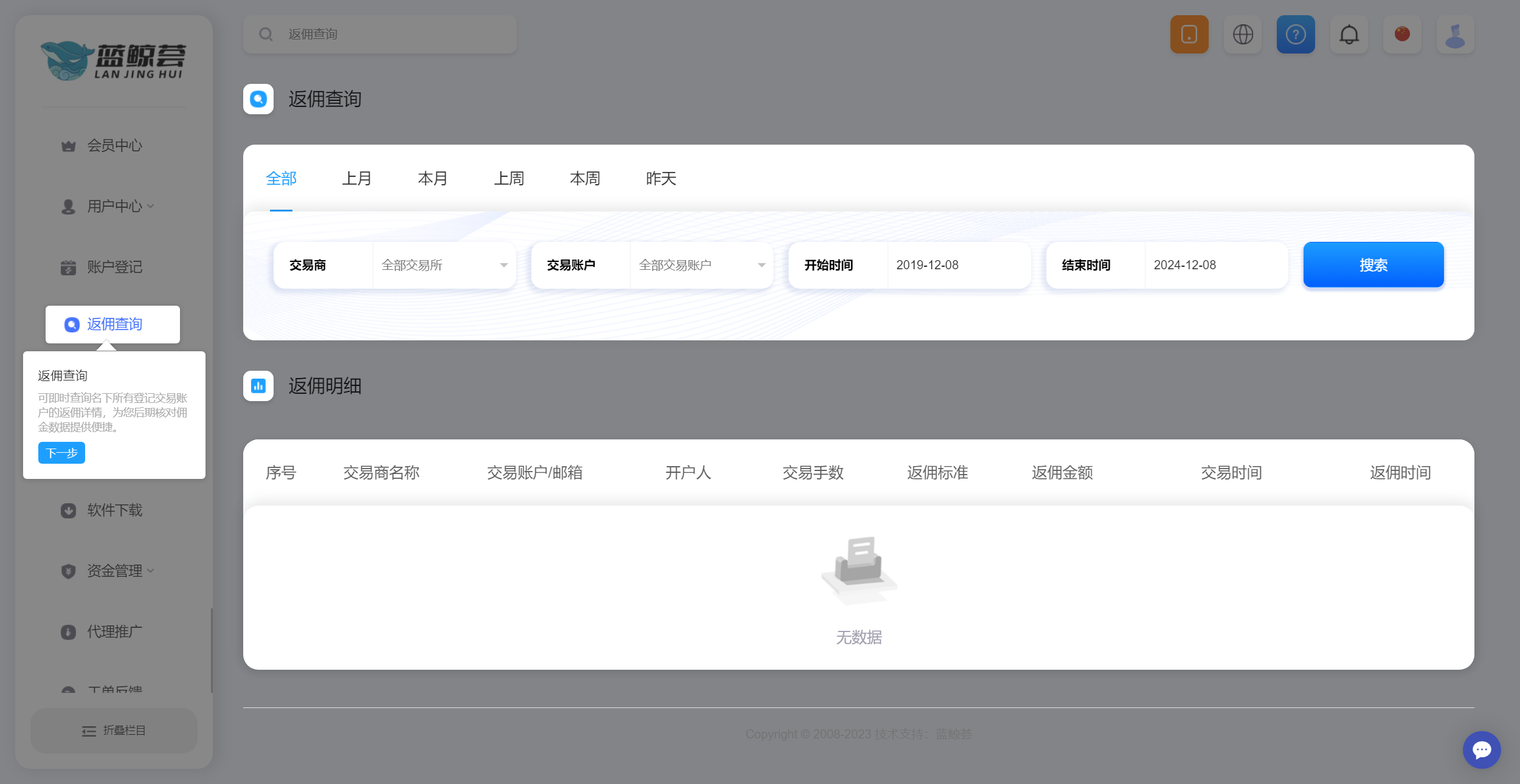Image resolution: width=1520 pixels, height=784 pixels.
Task: Collapse the sidebar with 折叠栏目
Action: pyautogui.click(x=114, y=731)
